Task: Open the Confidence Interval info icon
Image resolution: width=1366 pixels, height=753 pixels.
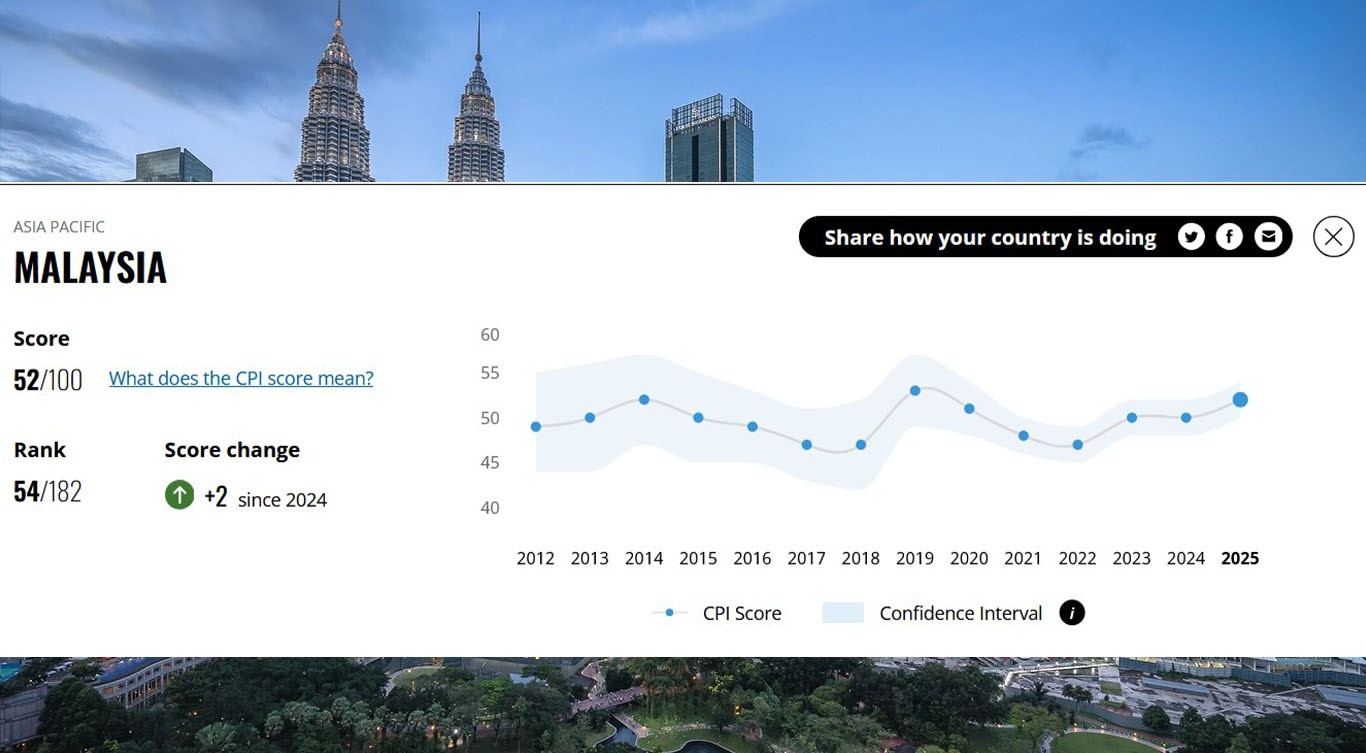Action: coord(1072,613)
